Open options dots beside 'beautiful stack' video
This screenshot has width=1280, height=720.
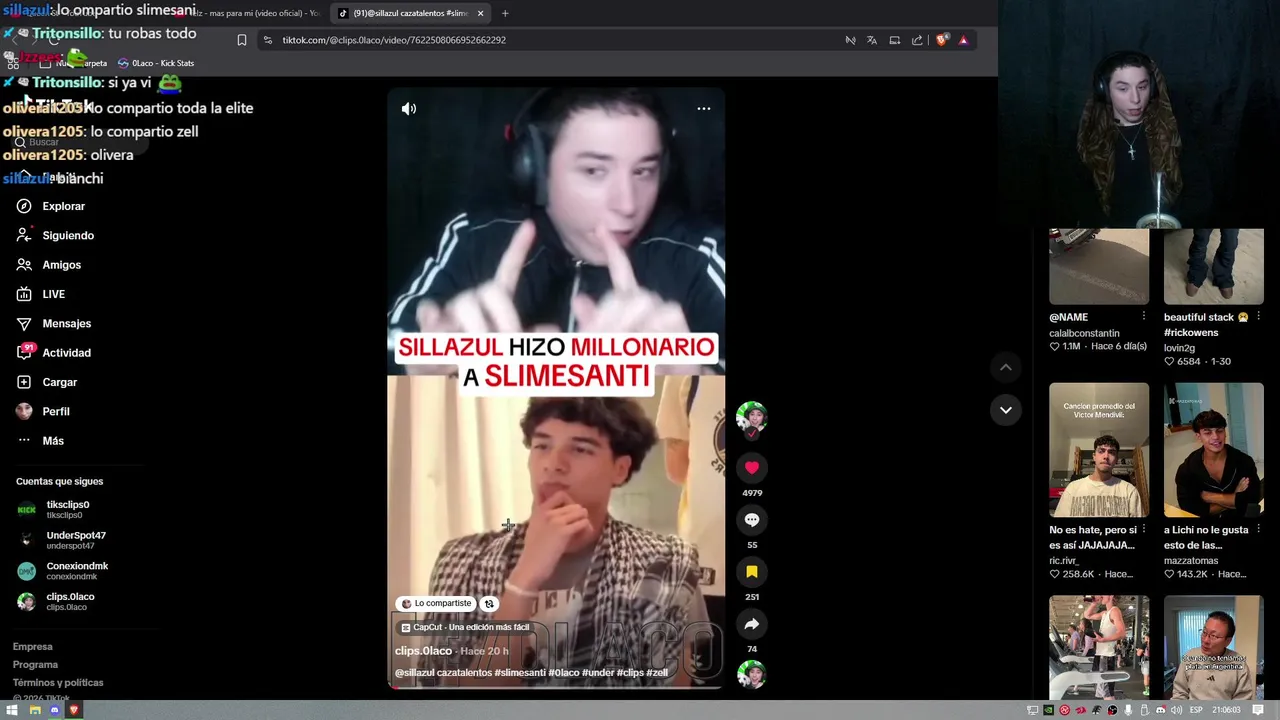[x=1258, y=317]
